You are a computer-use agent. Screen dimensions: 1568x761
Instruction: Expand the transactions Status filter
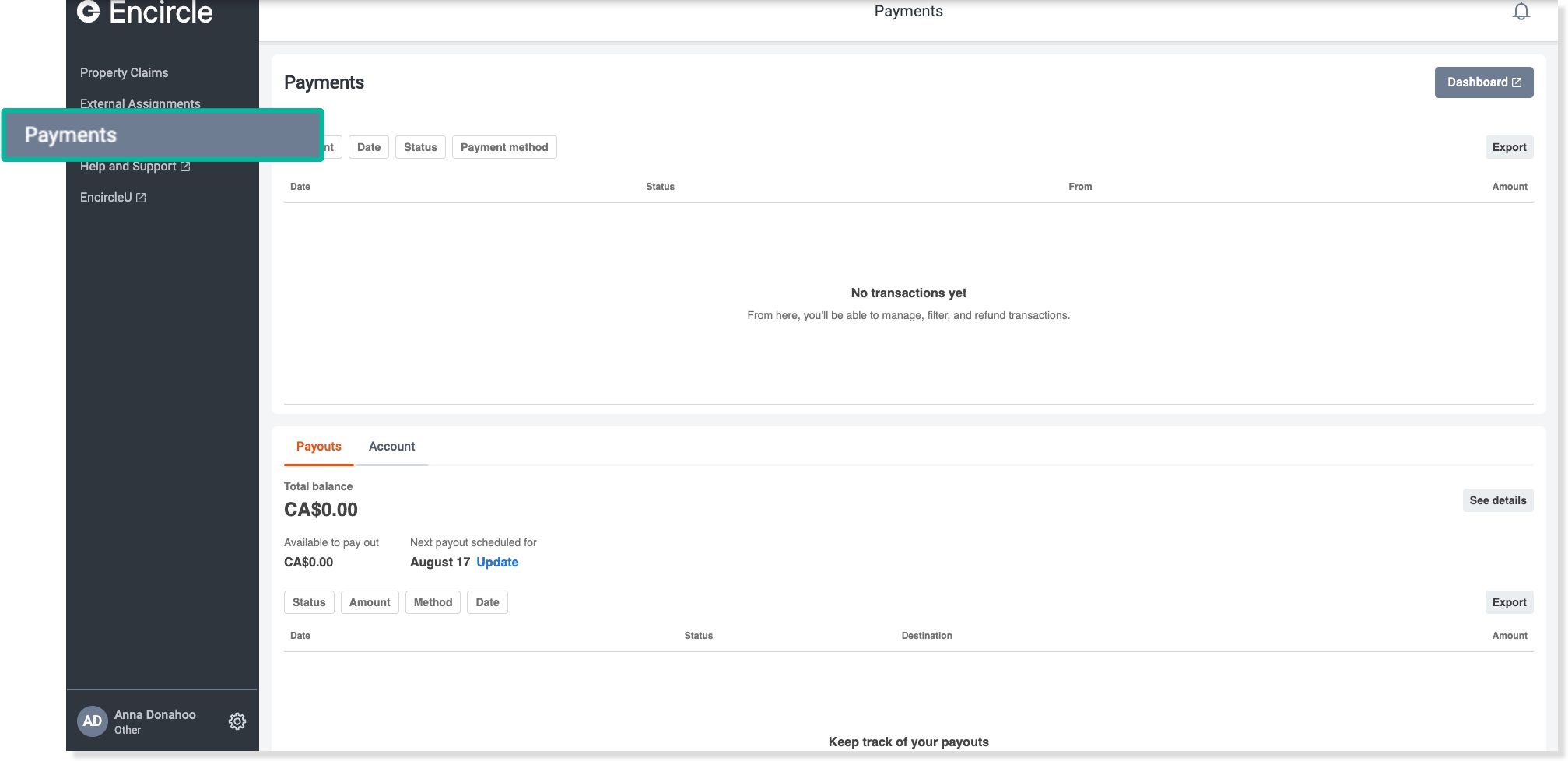[420, 147]
